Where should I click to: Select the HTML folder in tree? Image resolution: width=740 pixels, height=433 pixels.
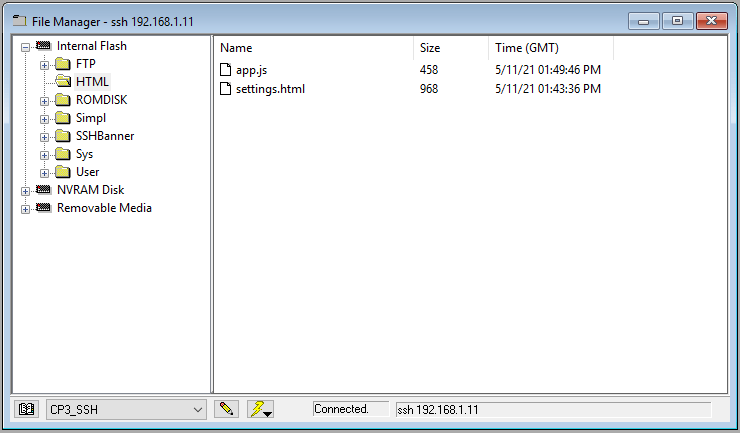point(92,82)
